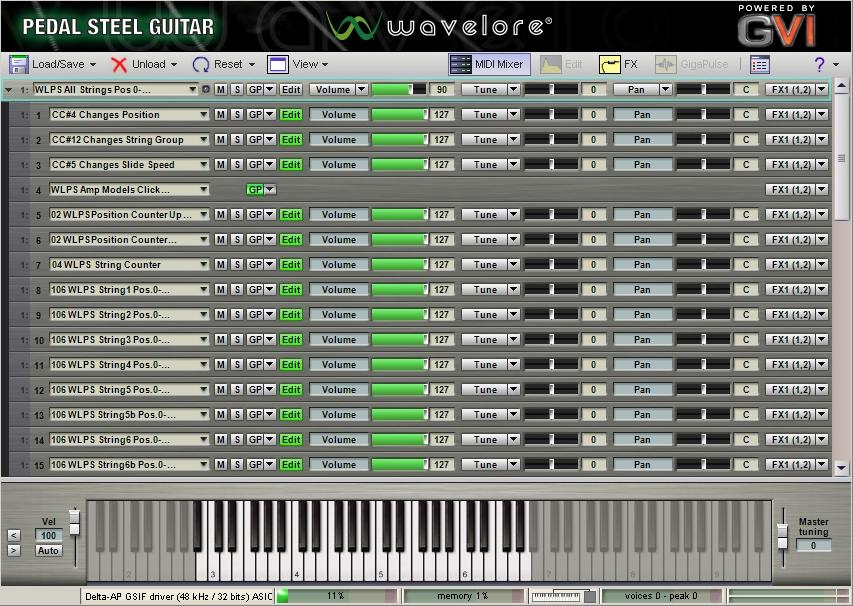Click the Unload red X icon
Viewport: 853px width, 606px height.
click(120, 64)
